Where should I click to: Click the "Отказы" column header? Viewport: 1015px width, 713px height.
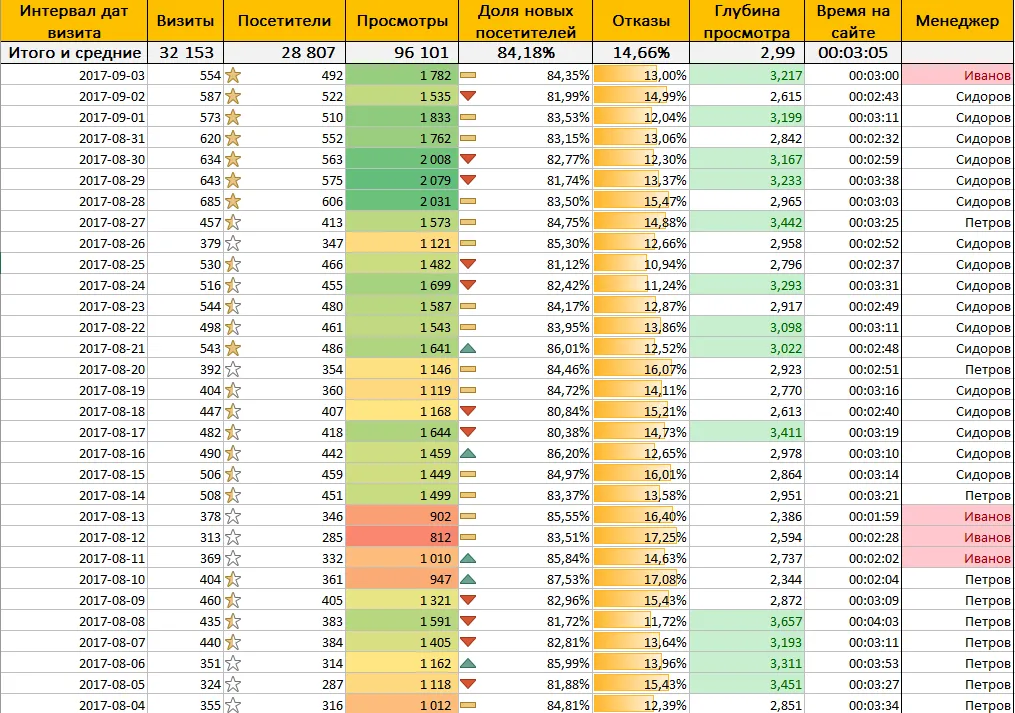(641, 21)
